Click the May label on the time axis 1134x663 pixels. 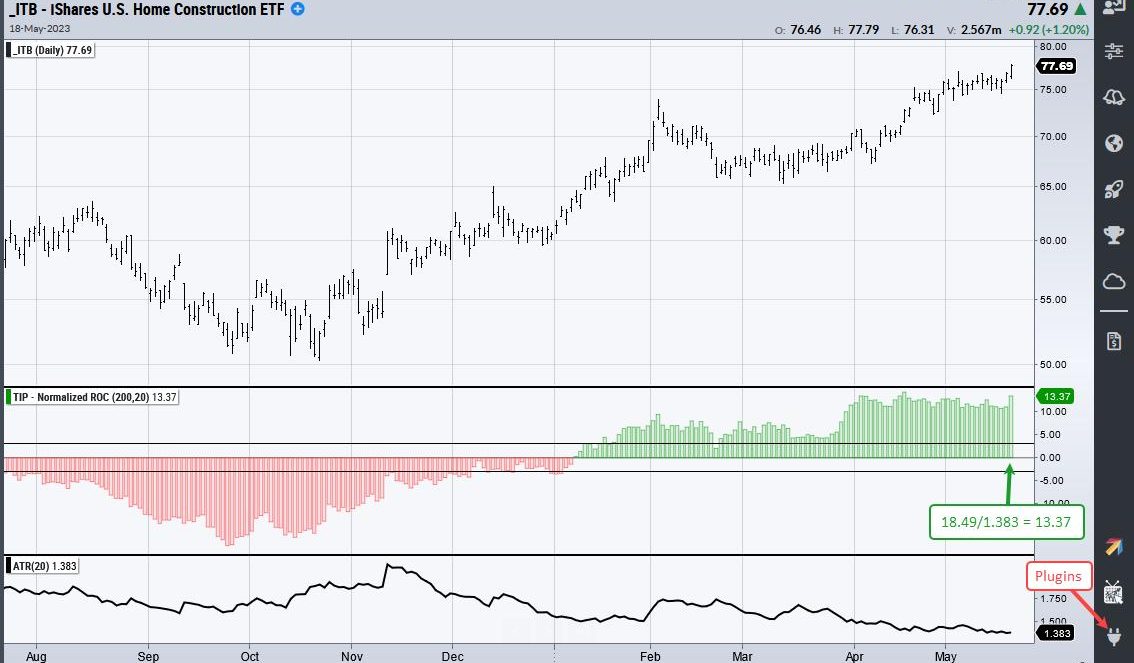click(945, 656)
